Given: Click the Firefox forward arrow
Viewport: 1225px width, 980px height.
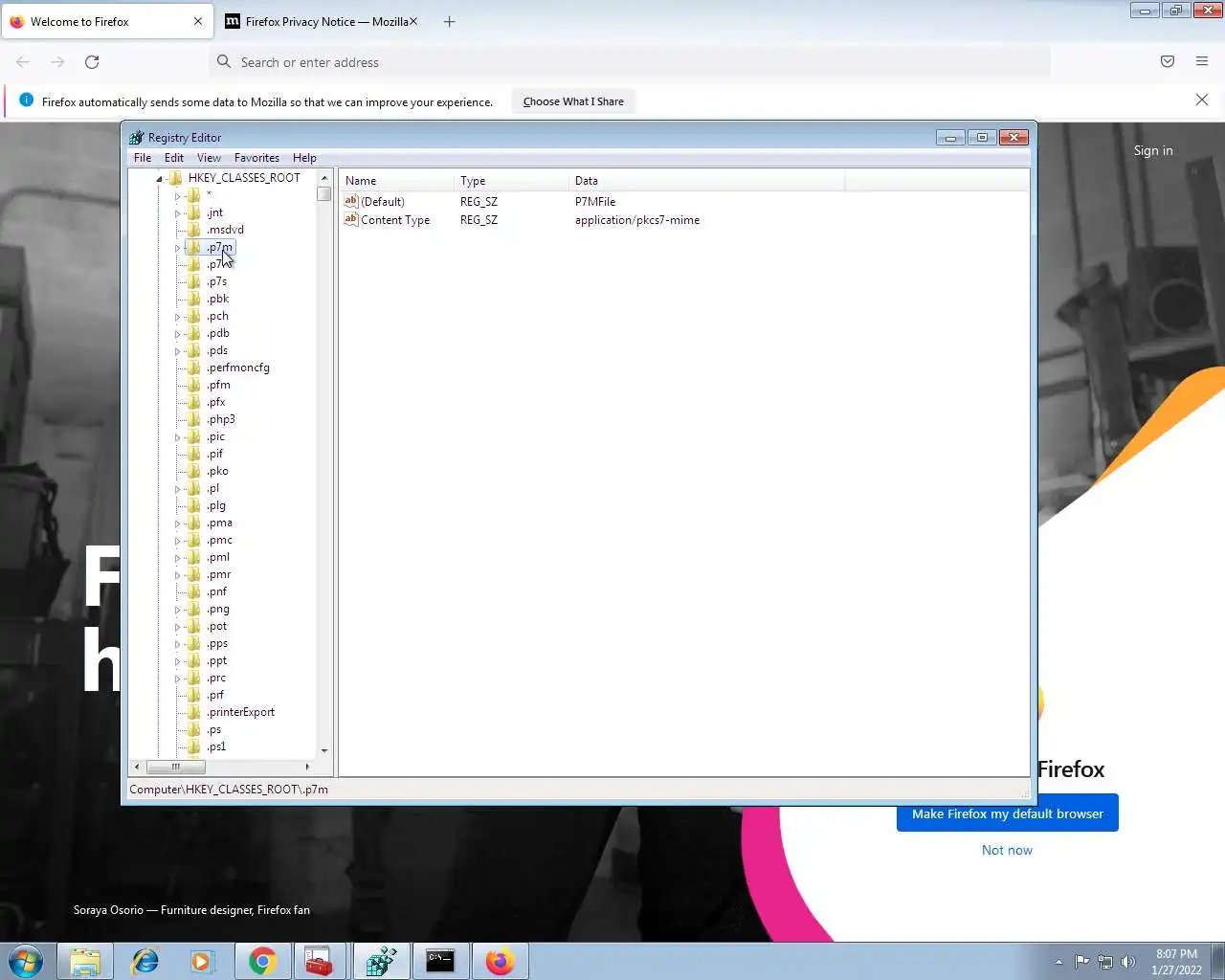Looking at the screenshot, I should click(x=57, y=62).
